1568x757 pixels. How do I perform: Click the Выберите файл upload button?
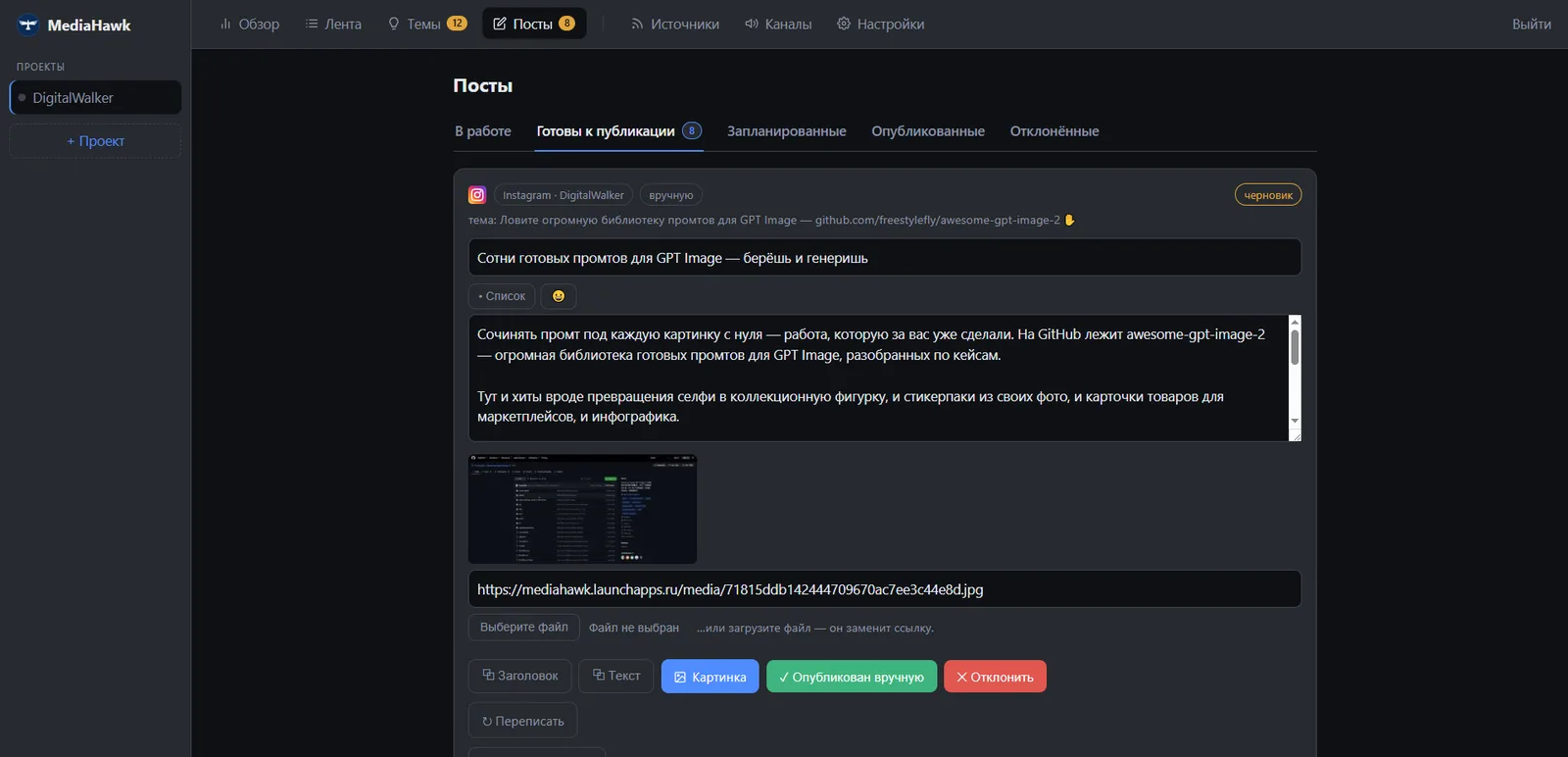coord(524,628)
